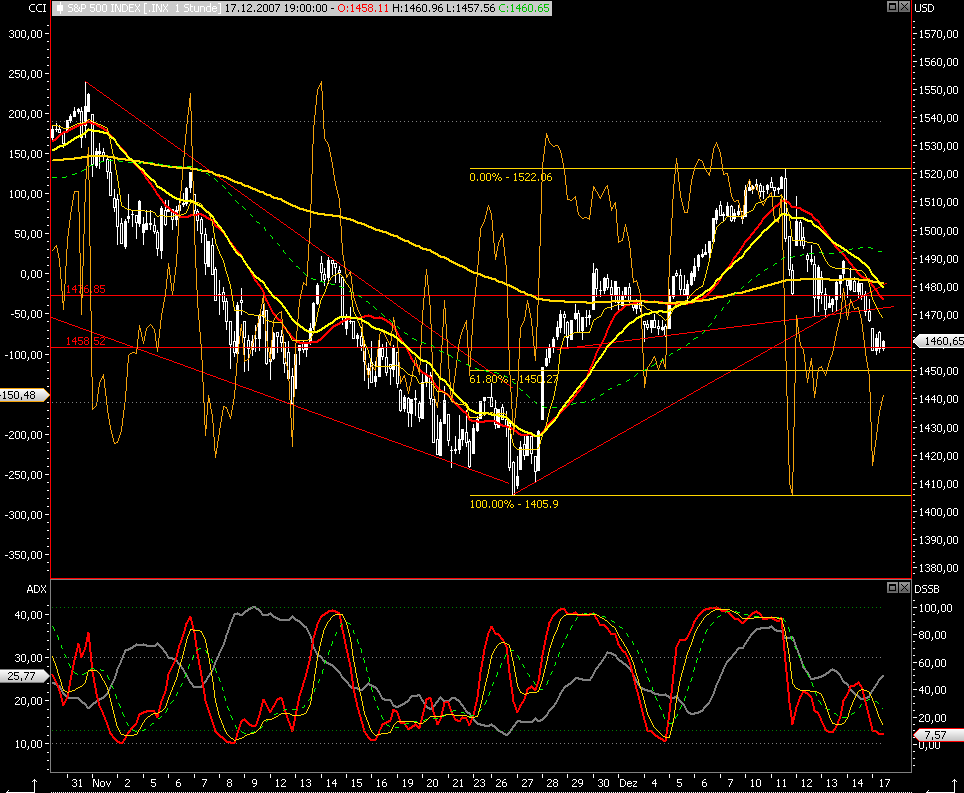Select the ADX pane label
The image size is (964, 793).
tap(36, 589)
